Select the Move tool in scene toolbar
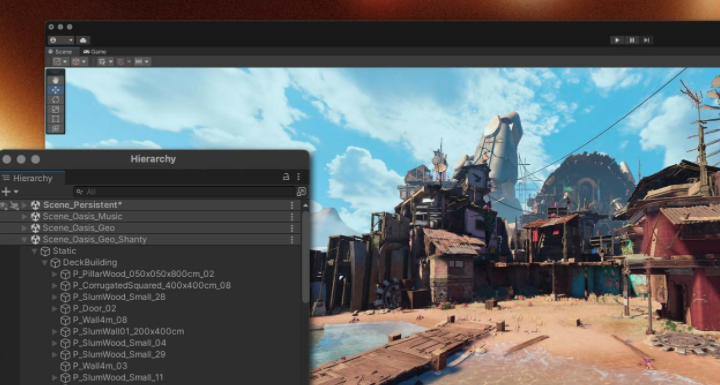This screenshot has height=385, width=720. (56, 90)
